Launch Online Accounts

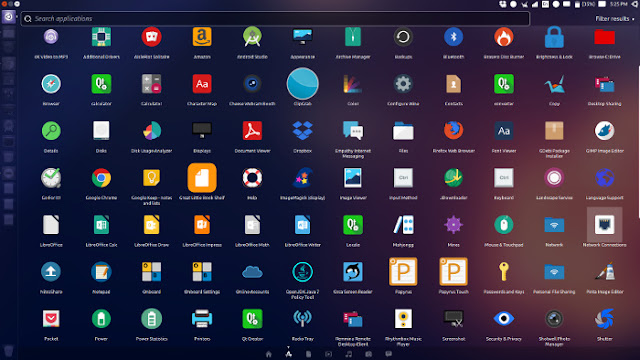pos(252,272)
